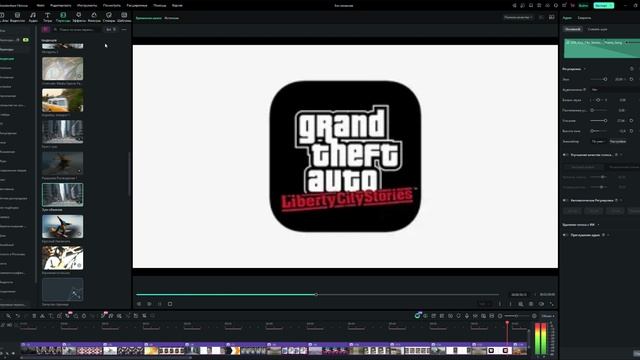Toggle the green switch in left sidebar
The width and height of the screenshot is (640, 360).
[x=26, y=40]
